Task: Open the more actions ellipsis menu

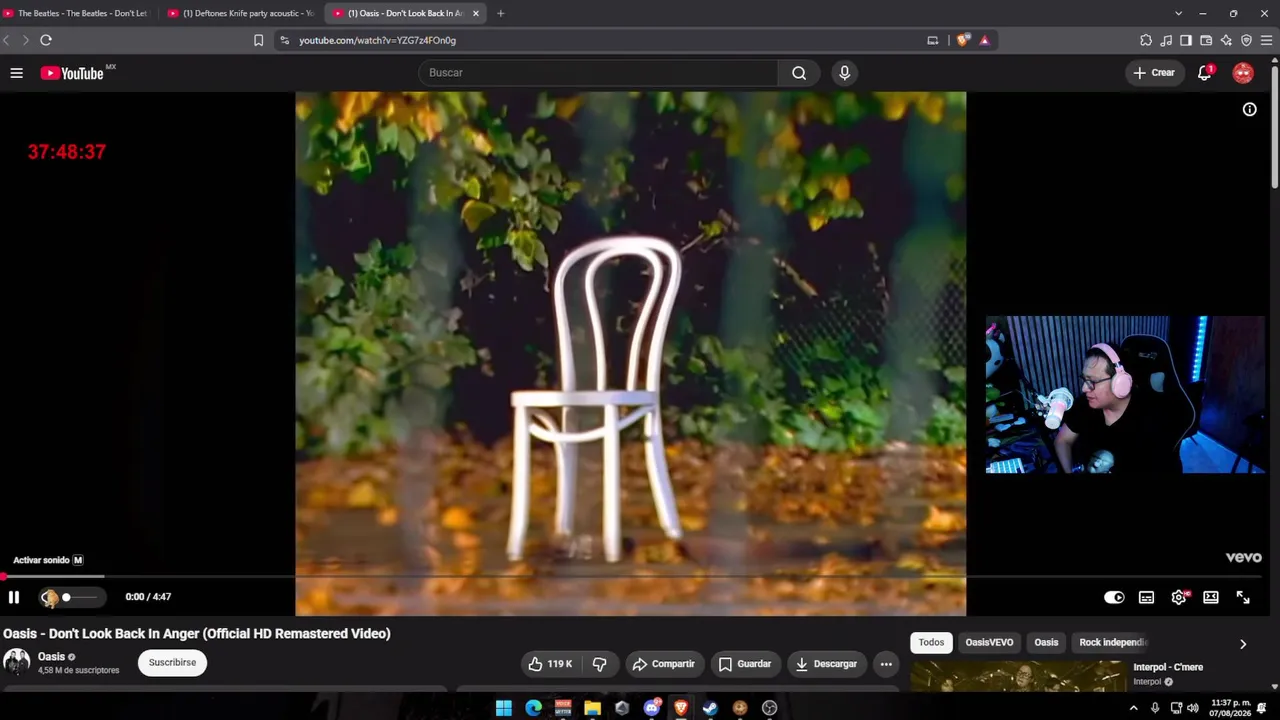Action: point(886,664)
